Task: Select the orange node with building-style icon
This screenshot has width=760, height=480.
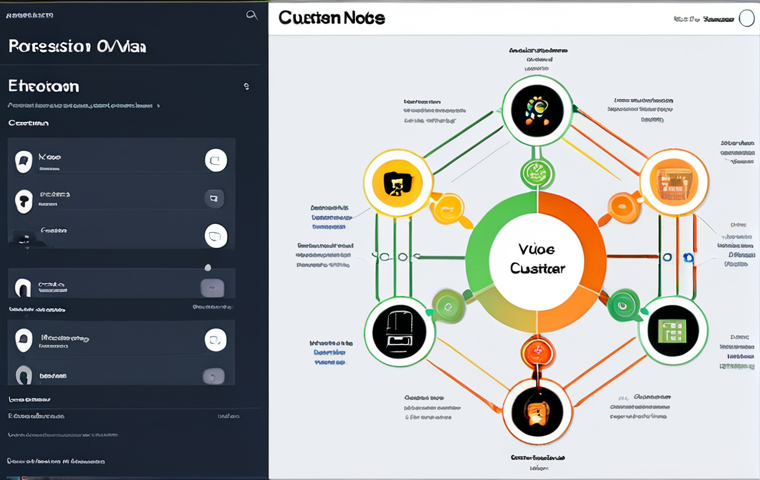Action: [x=674, y=182]
